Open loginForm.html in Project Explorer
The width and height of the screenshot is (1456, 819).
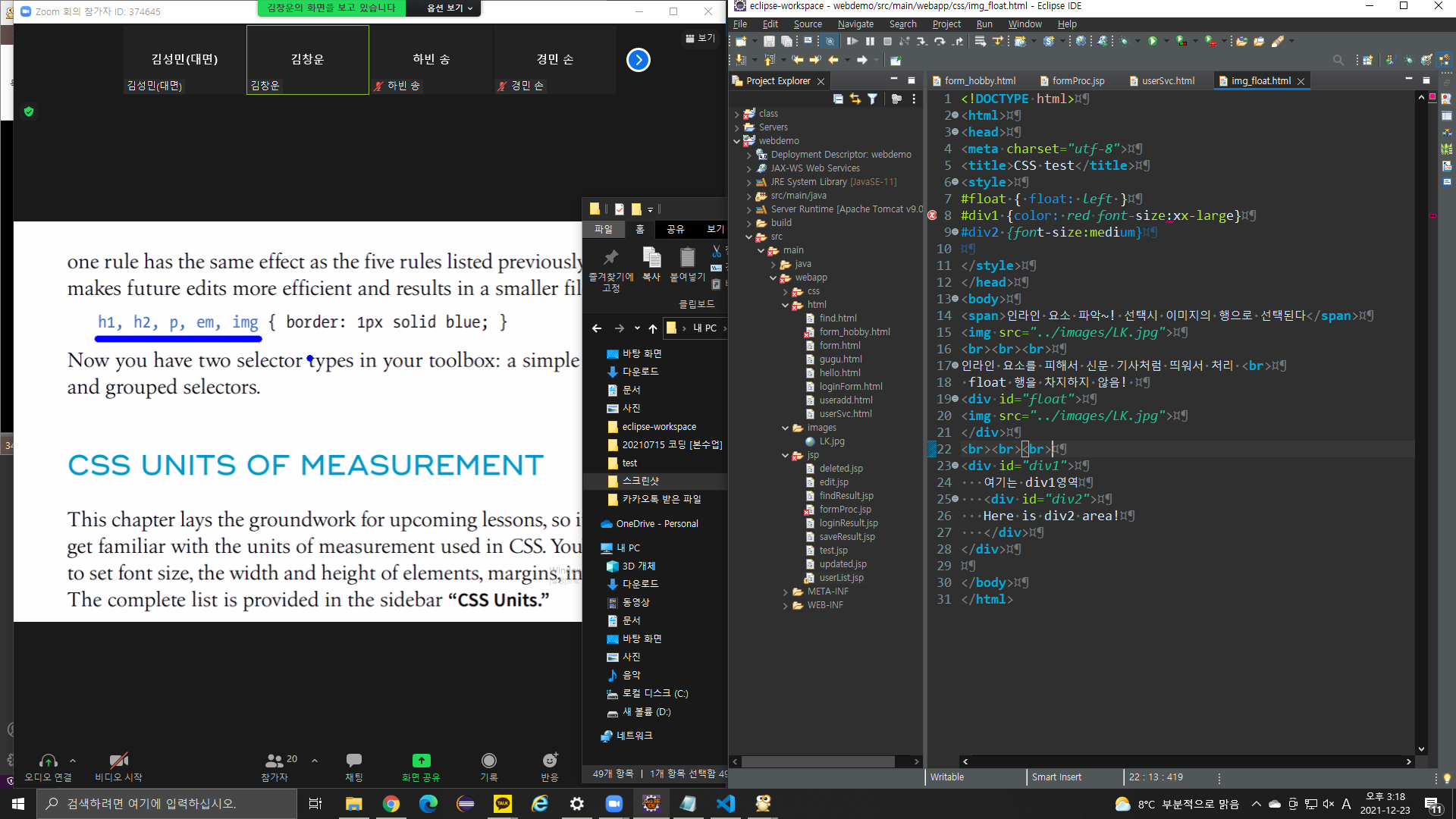[x=850, y=387]
